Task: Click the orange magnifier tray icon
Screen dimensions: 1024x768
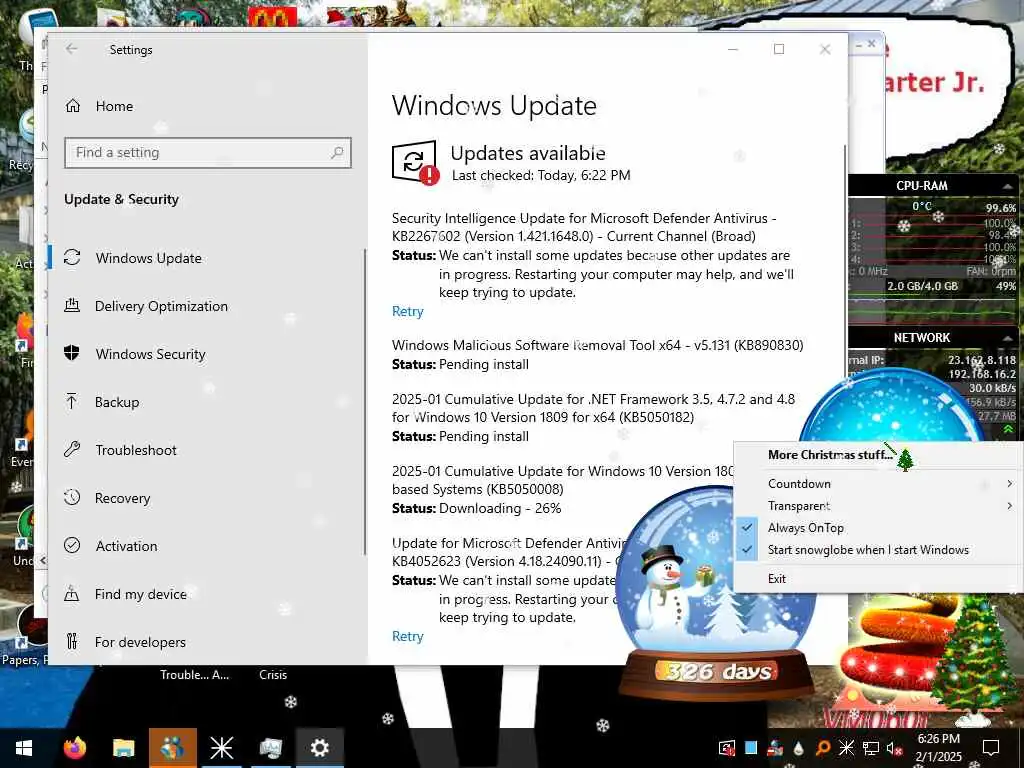Action: point(822,748)
